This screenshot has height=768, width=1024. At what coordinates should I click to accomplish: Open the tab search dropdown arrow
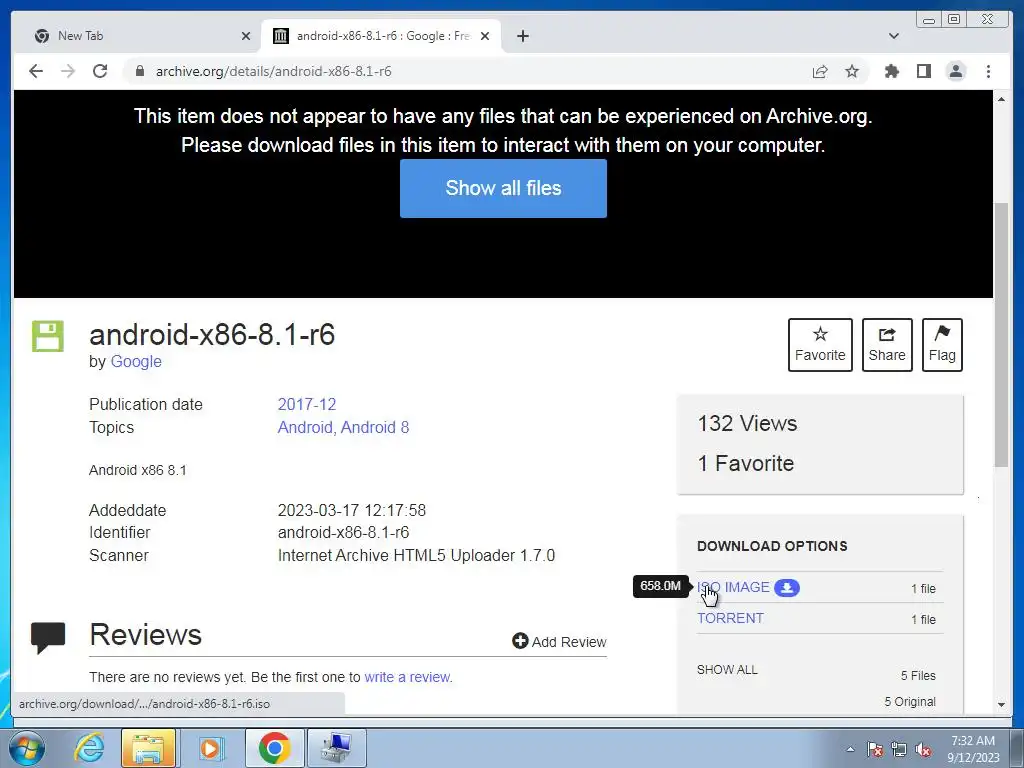(894, 36)
